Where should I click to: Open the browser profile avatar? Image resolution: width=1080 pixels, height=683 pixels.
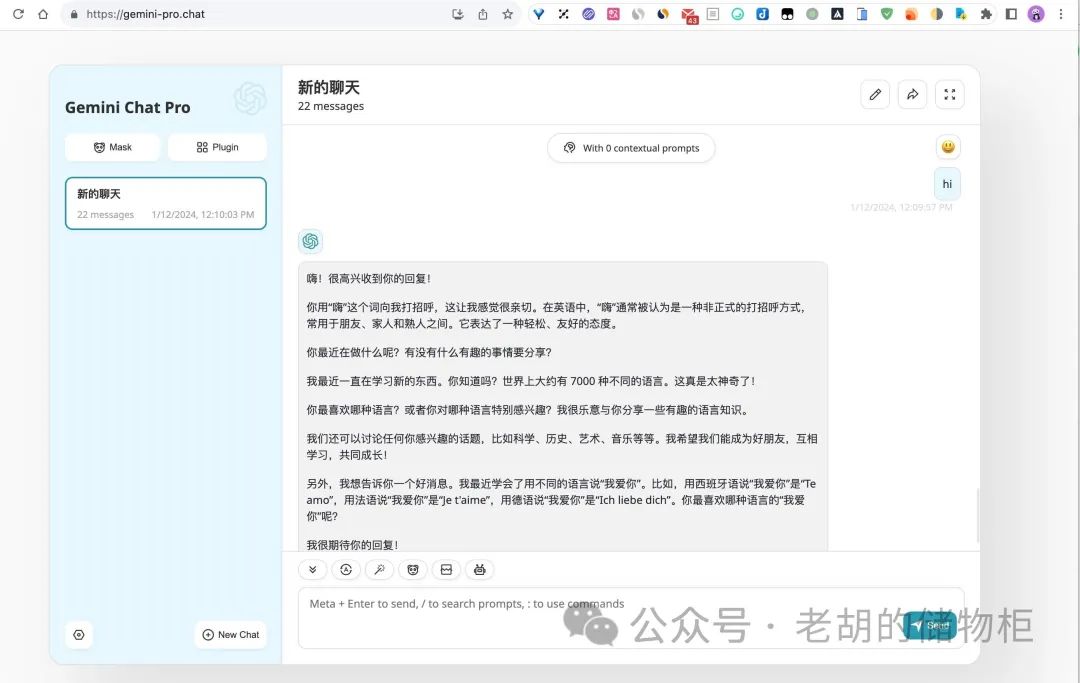coord(1036,14)
